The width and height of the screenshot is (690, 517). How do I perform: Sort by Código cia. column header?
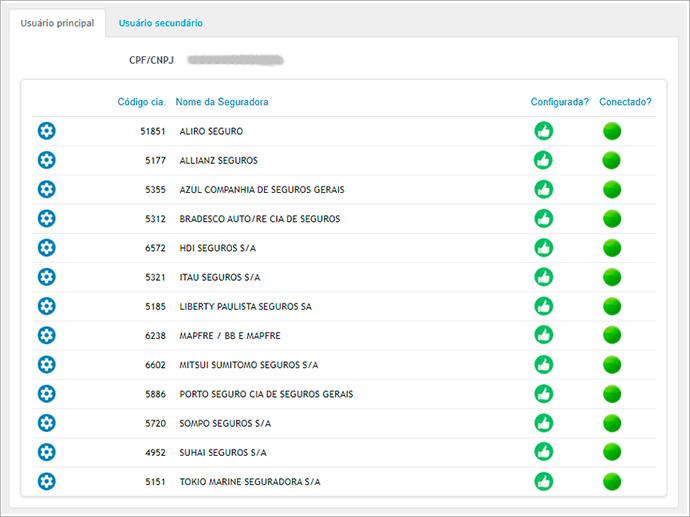(141, 102)
